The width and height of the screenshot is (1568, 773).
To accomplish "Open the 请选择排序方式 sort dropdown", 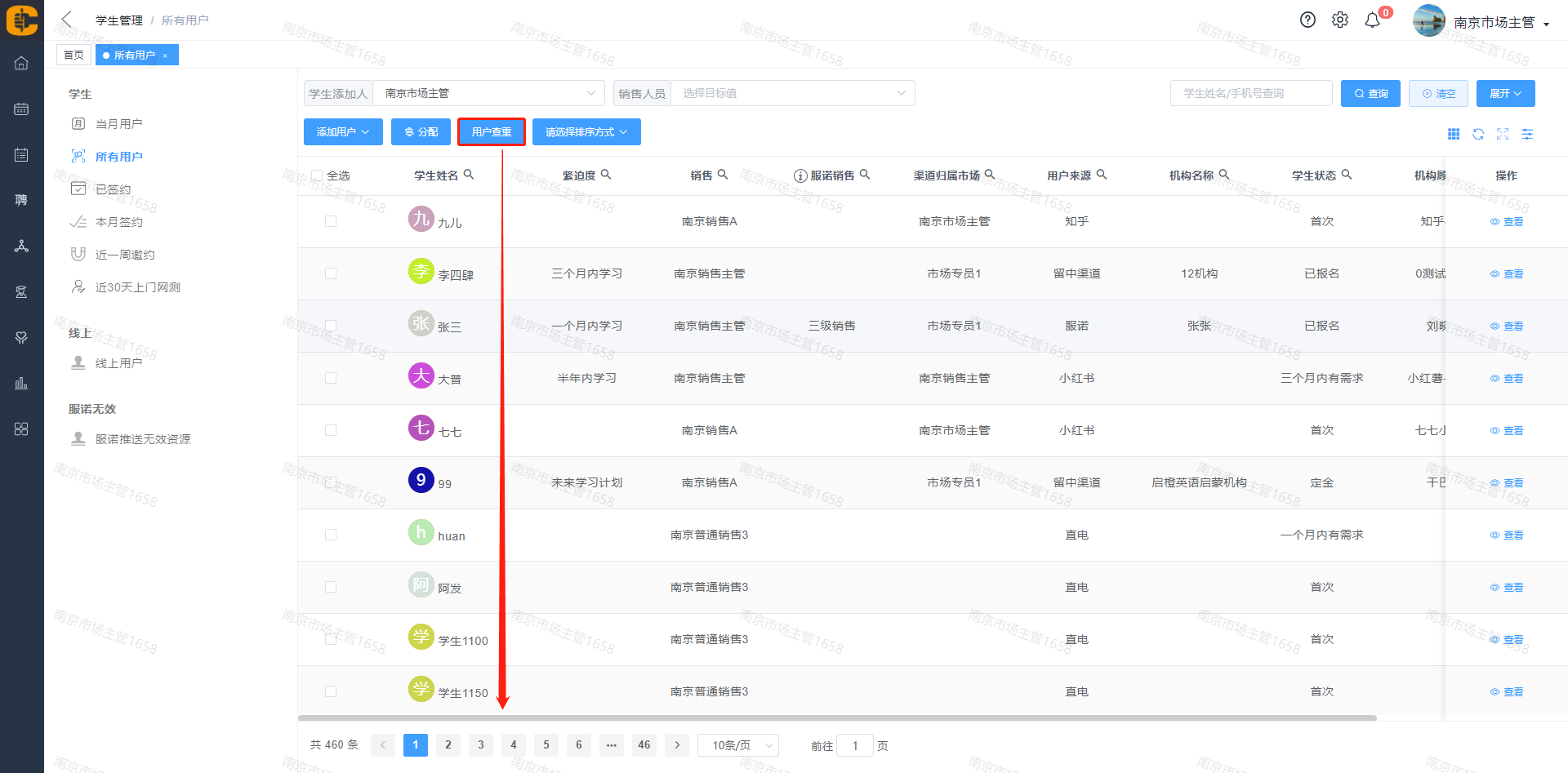I will pyautogui.click(x=586, y=132).
